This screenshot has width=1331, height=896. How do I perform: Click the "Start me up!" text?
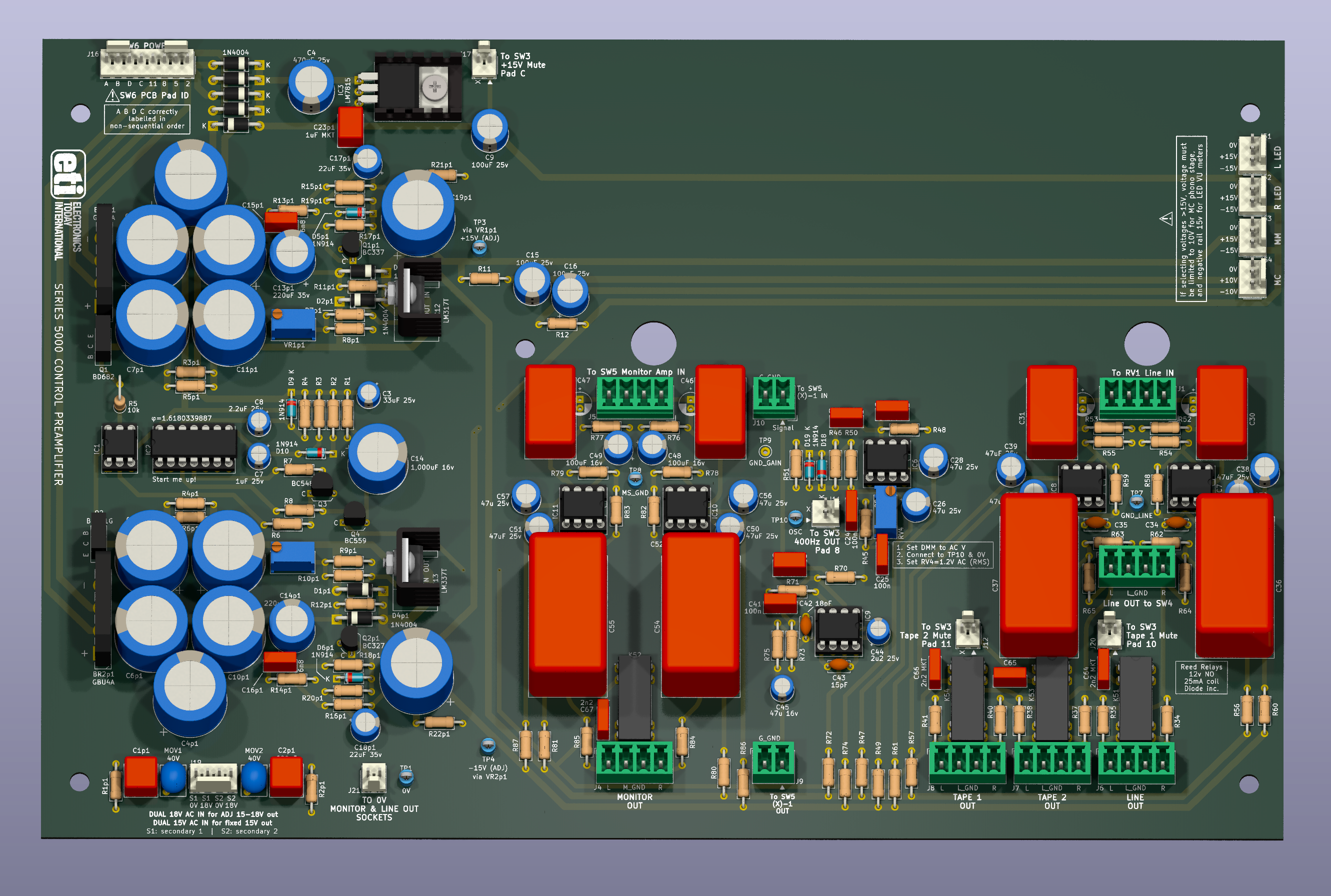pyautogui.click(x=173, y=479)
